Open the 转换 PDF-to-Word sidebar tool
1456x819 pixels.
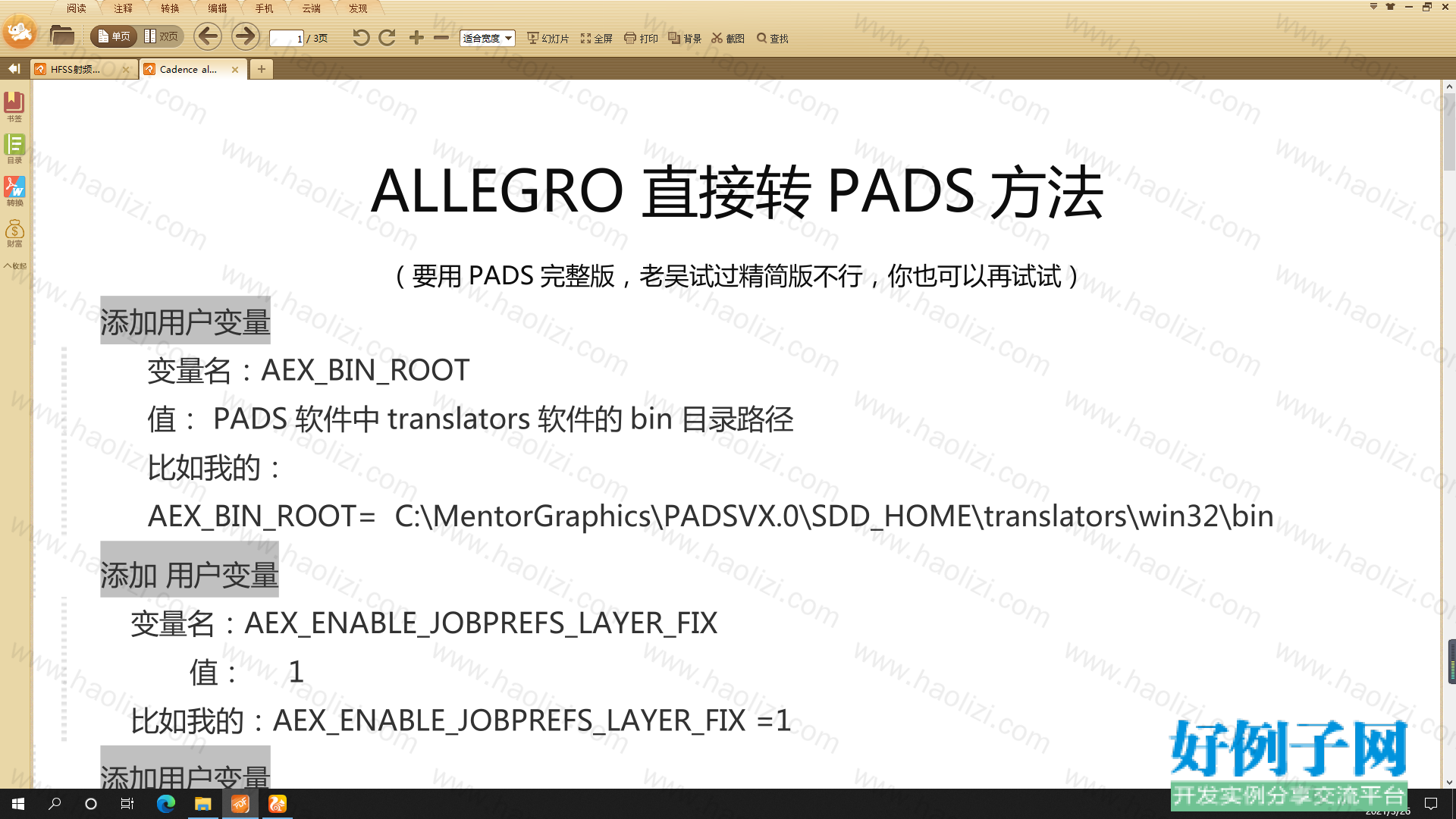pyautogui.click(x=14, y=190)
